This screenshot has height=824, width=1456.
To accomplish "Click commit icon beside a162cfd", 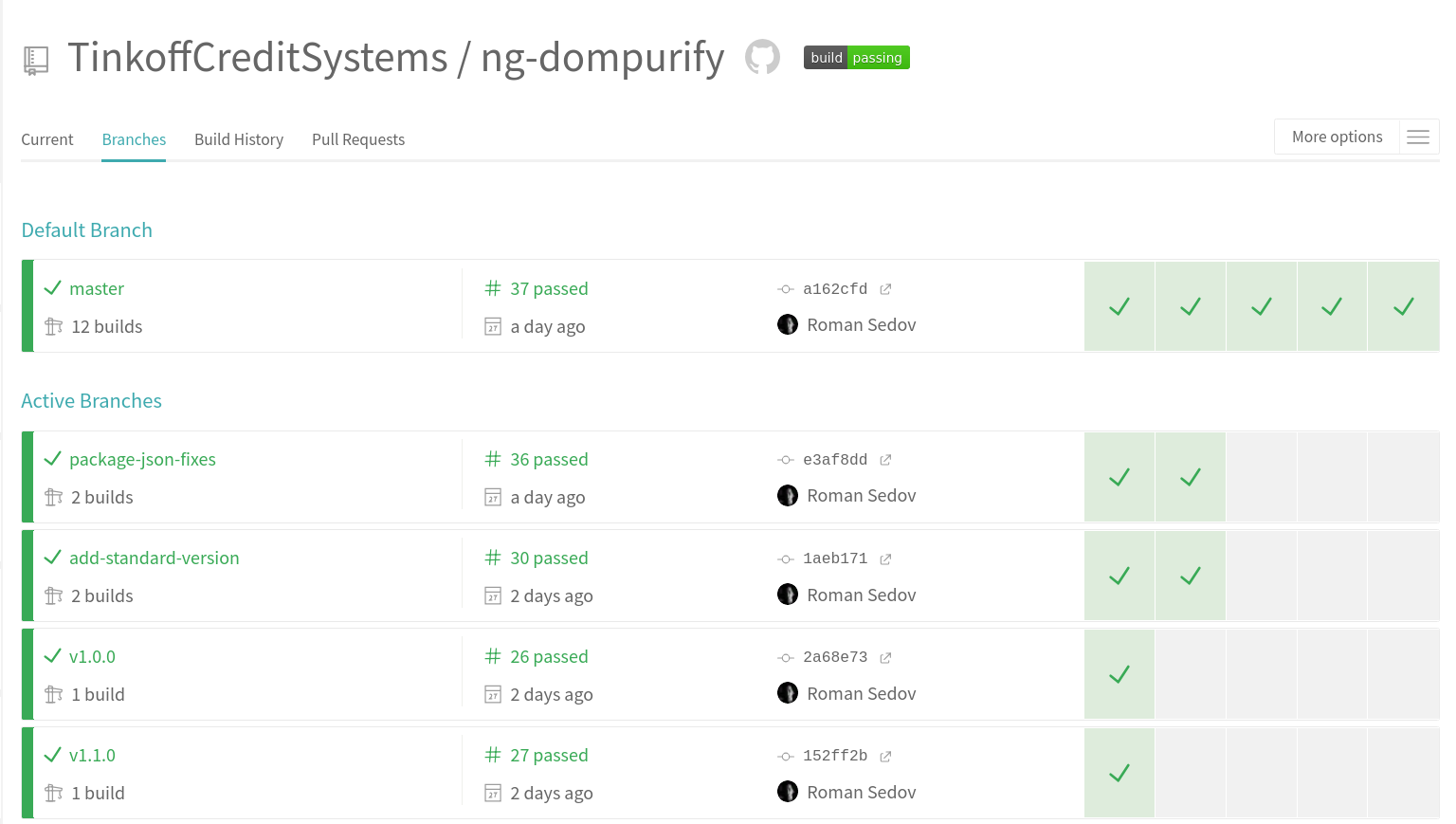I will pyautogui.click(x=786, y=289).
